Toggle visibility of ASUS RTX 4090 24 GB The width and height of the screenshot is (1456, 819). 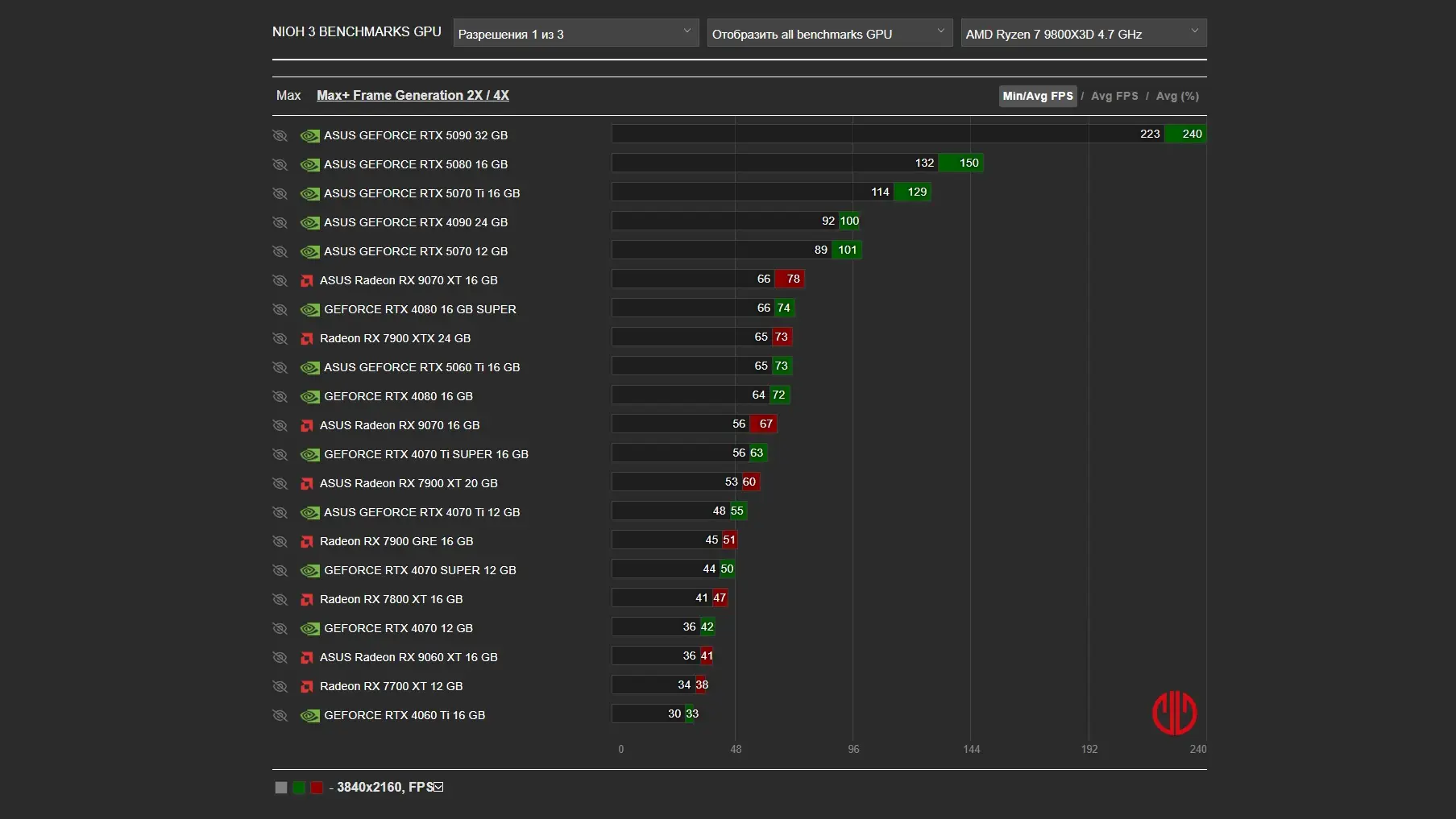280,222
